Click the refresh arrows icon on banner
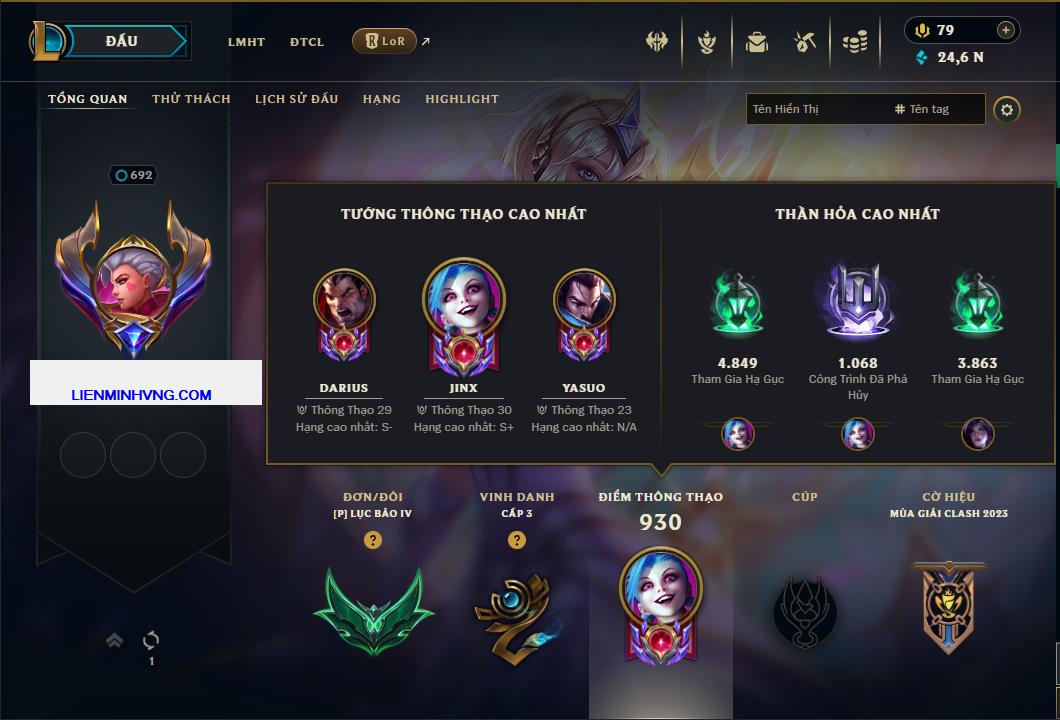This screenshot has width=1060, height=720. pyautogui.click(x=151, y=640)
